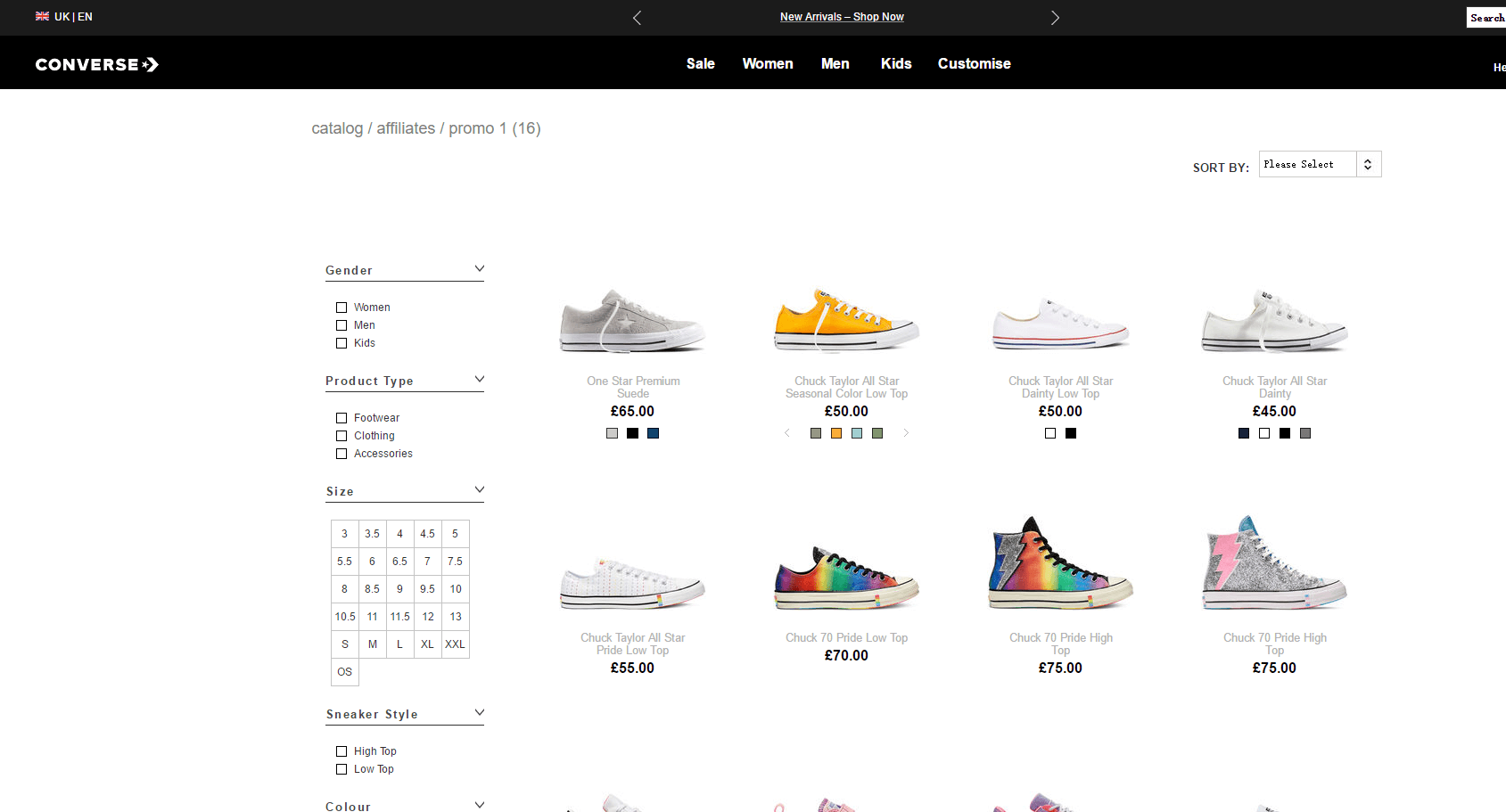Choose size 10.5
Screen dimensions: 1506x812
(345, 617)
